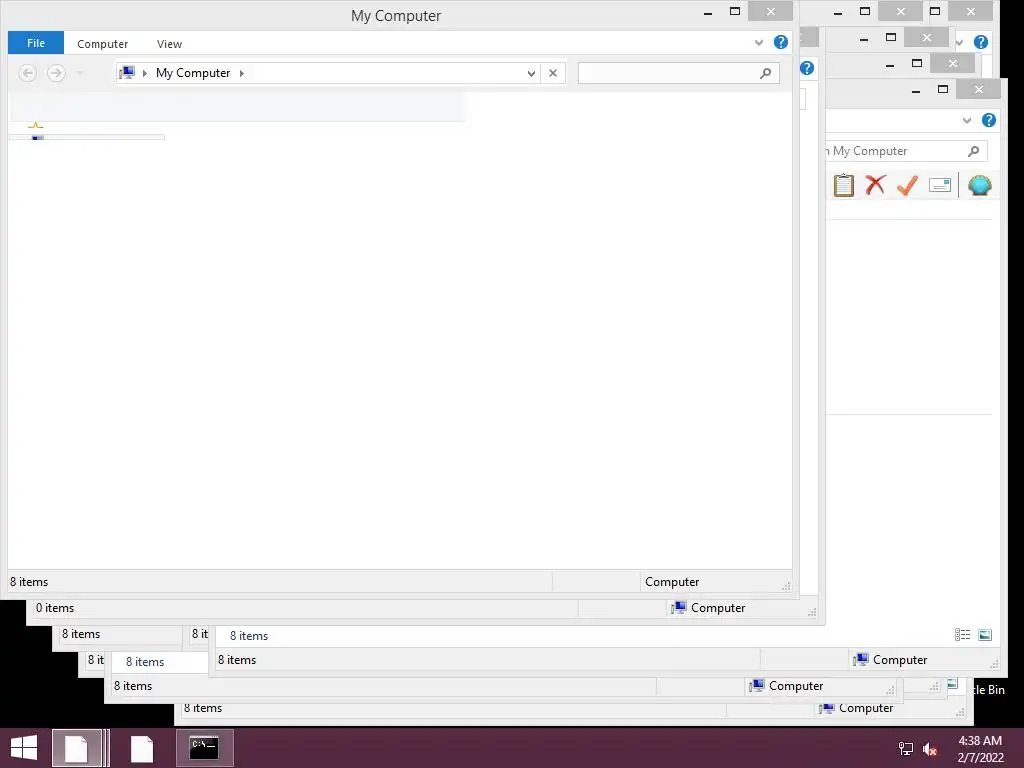1024x768 pixels.
Task: Click the Rename card toolbar icon
Action: (940, 185)
